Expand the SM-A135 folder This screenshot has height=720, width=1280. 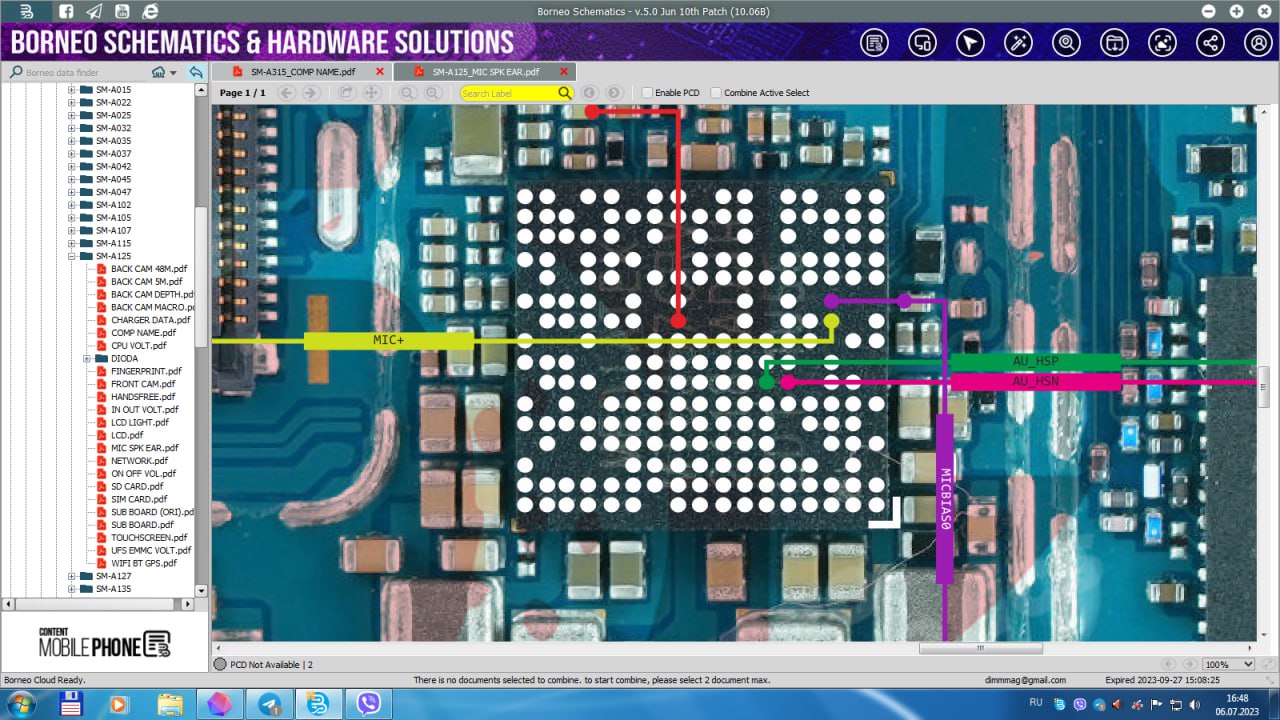tap(72, 589)
